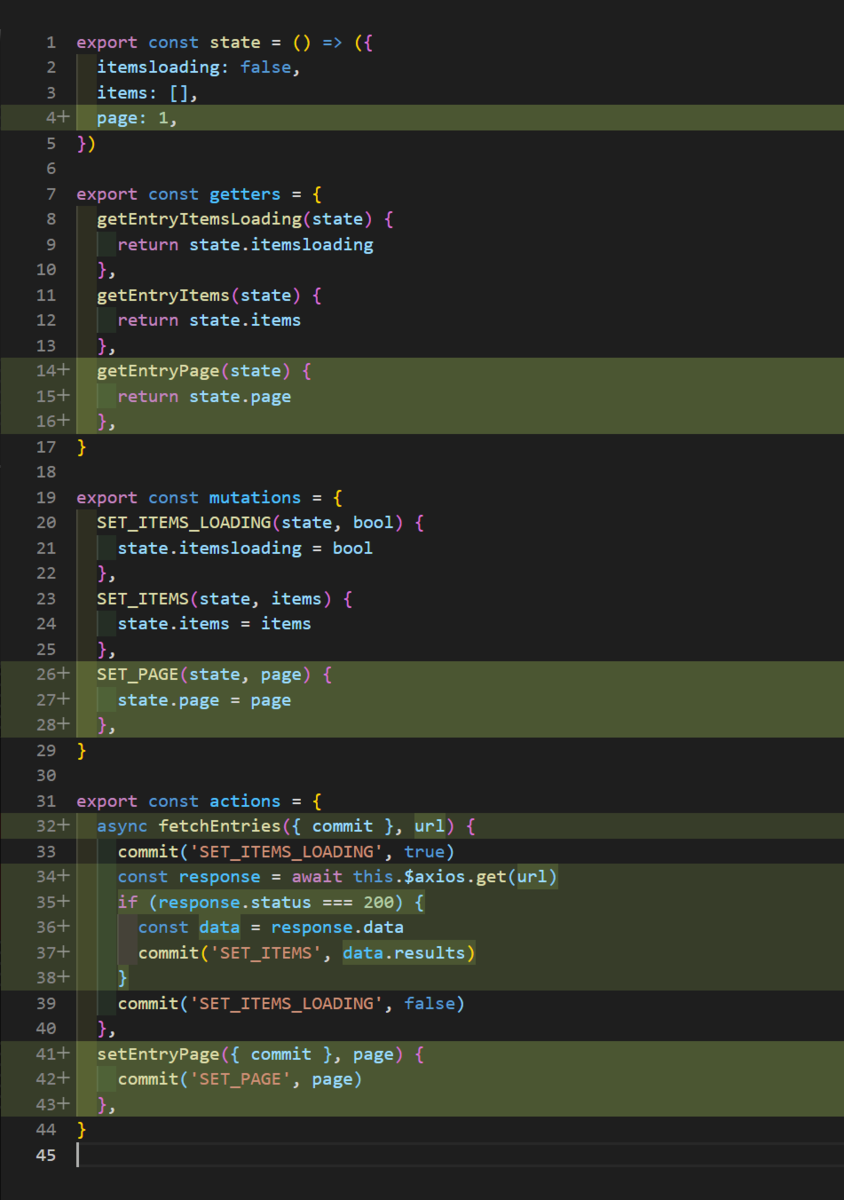Screen dimensions: 844x1200
Task: Click the getEntryItemsLoading function name
Action: coord(199,219)
